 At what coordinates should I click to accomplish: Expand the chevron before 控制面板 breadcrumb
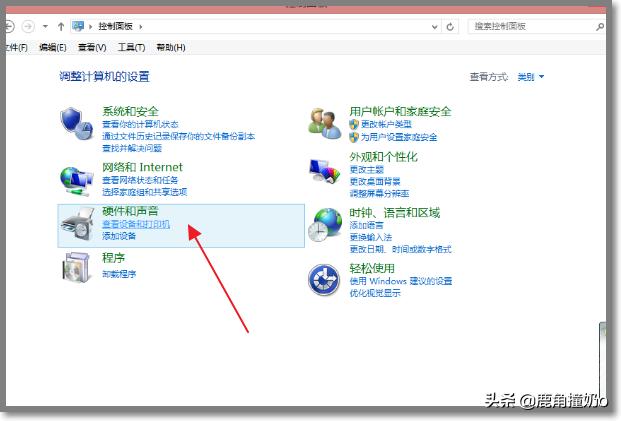pyautogui.click(x=90, y=27)
